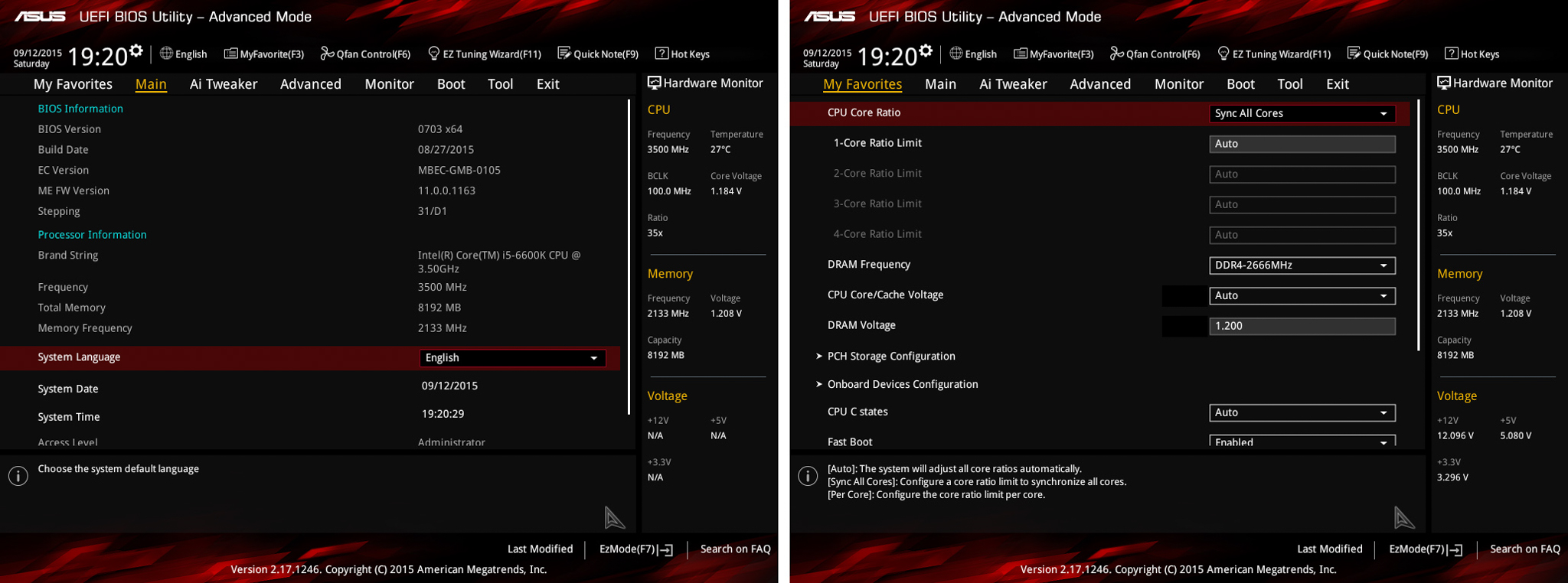Click Hot Keys question icon in right BIOS window

[x=1452, y=54]
